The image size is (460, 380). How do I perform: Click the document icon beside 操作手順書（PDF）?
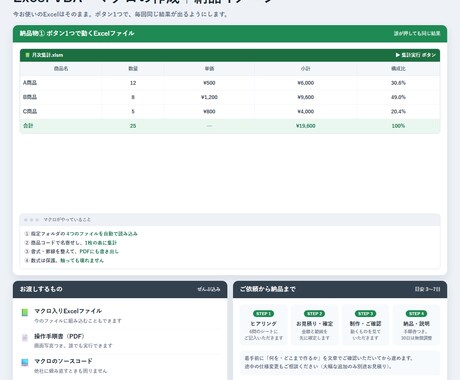[x=25, y=338]
